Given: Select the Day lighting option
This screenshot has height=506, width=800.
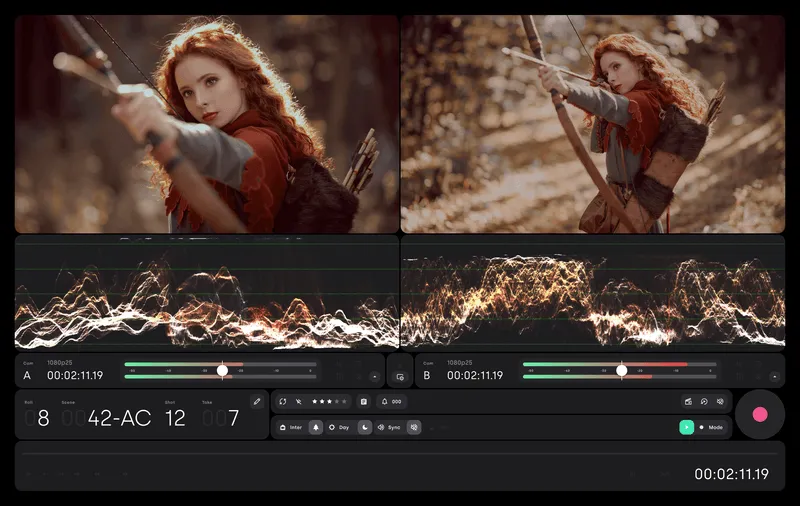Looking at the screenshot, I should tap(339, 427).
